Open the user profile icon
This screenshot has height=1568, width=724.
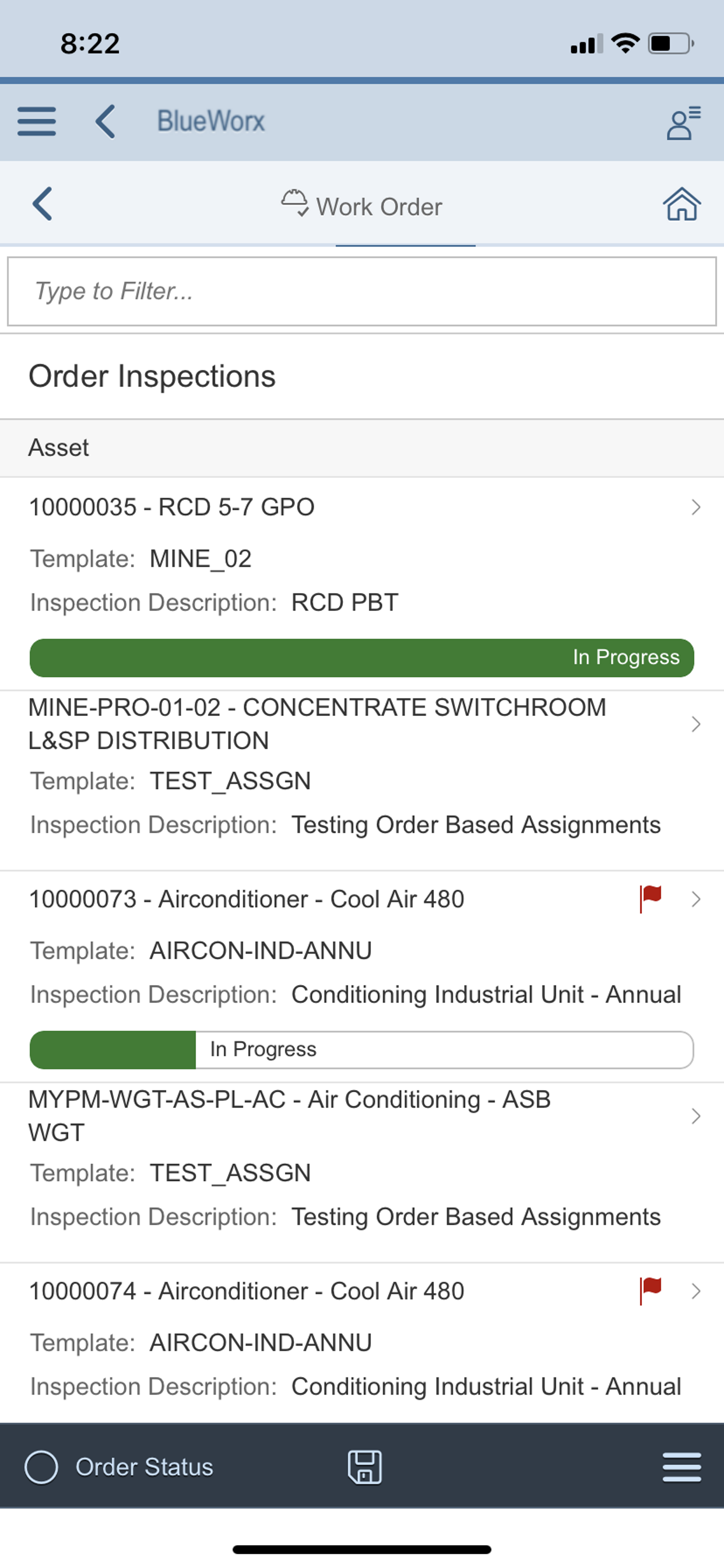tap(683, 123)
